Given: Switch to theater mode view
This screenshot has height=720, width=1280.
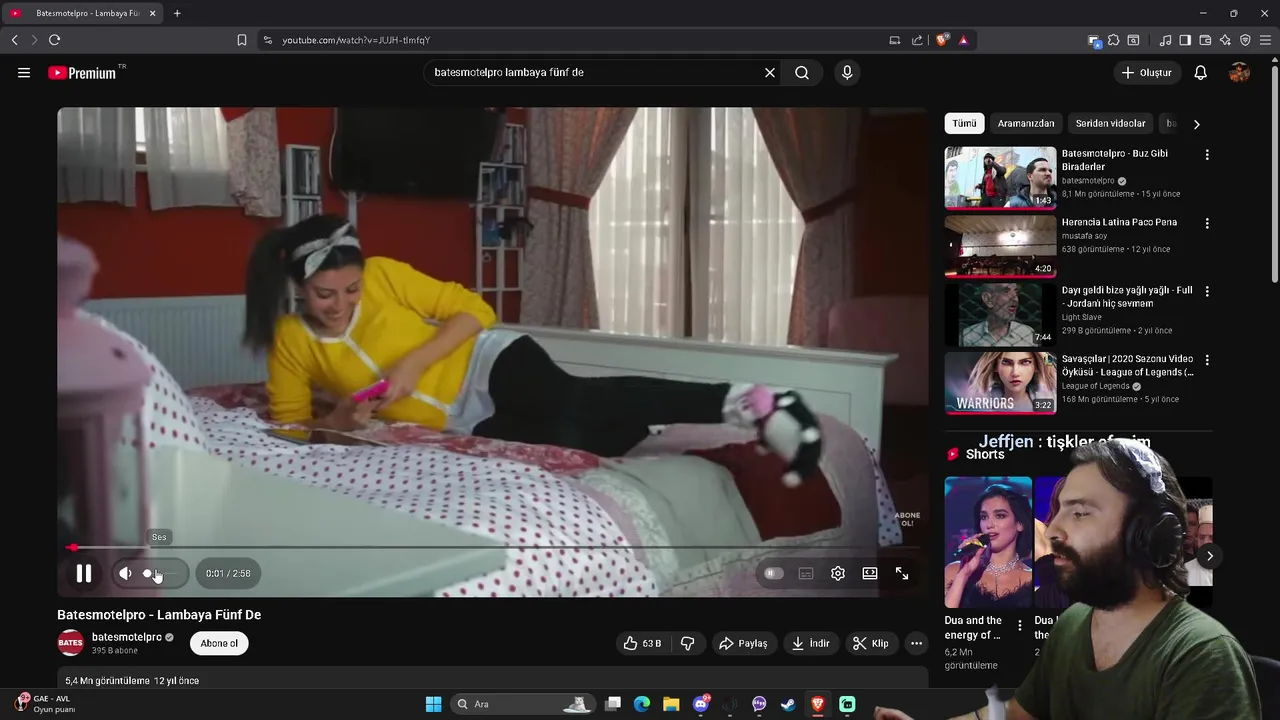Looking at the screenshot, I should tap(870, 573).
